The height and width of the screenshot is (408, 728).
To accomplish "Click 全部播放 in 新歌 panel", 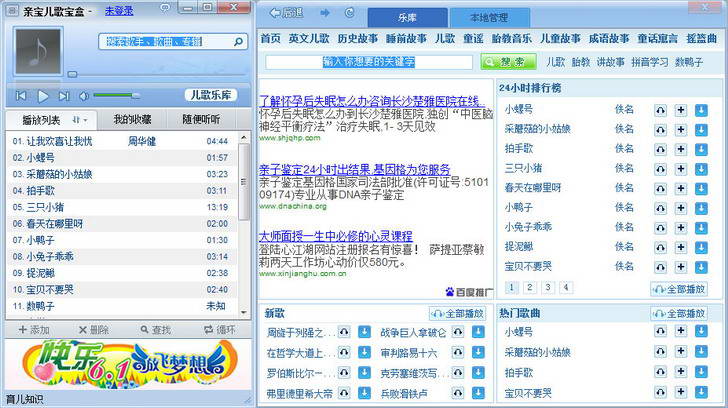I will click(x=457, y=314).
